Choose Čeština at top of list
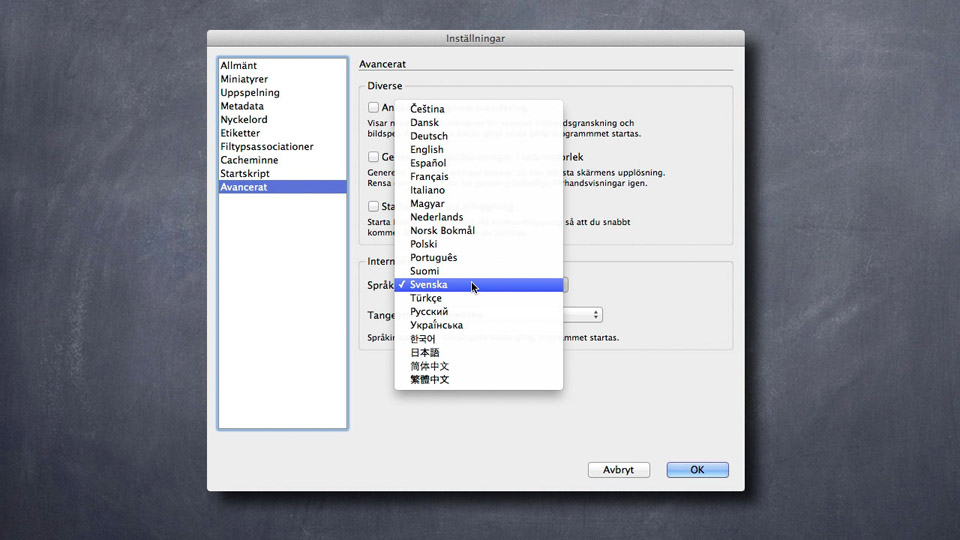 click(x=428, y=109)
